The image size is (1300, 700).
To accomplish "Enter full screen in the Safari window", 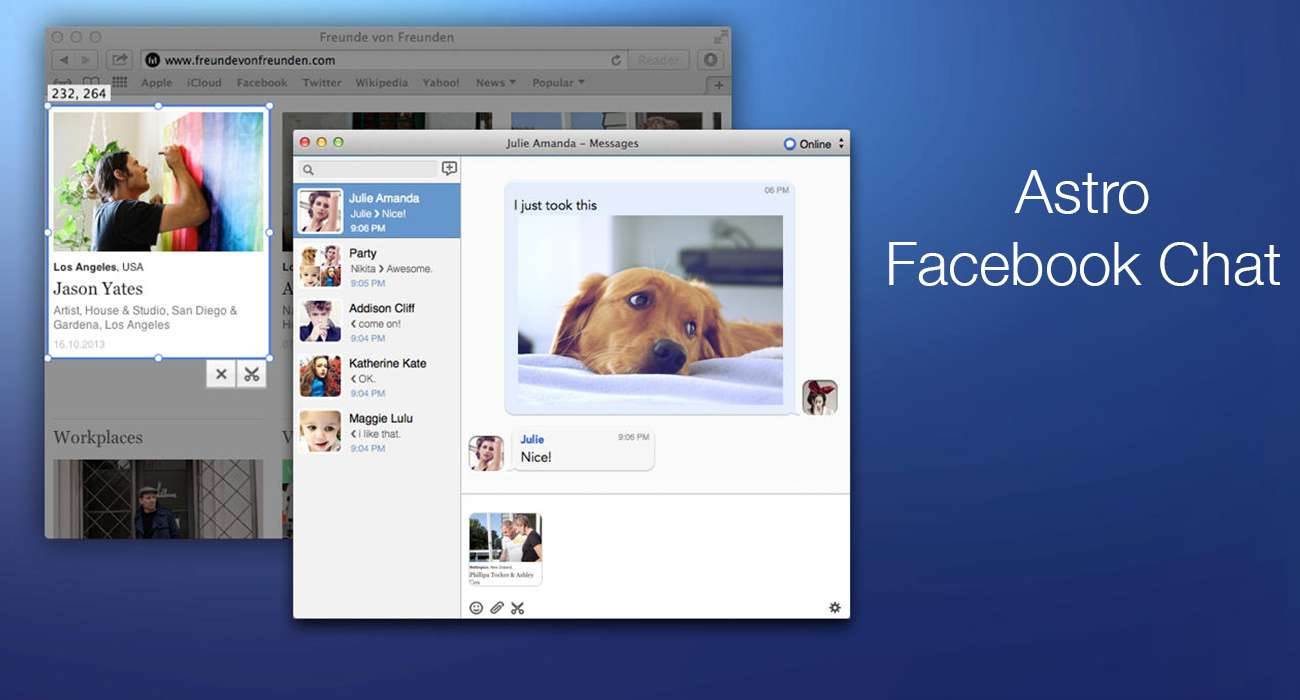I will (x=721, y=37).
